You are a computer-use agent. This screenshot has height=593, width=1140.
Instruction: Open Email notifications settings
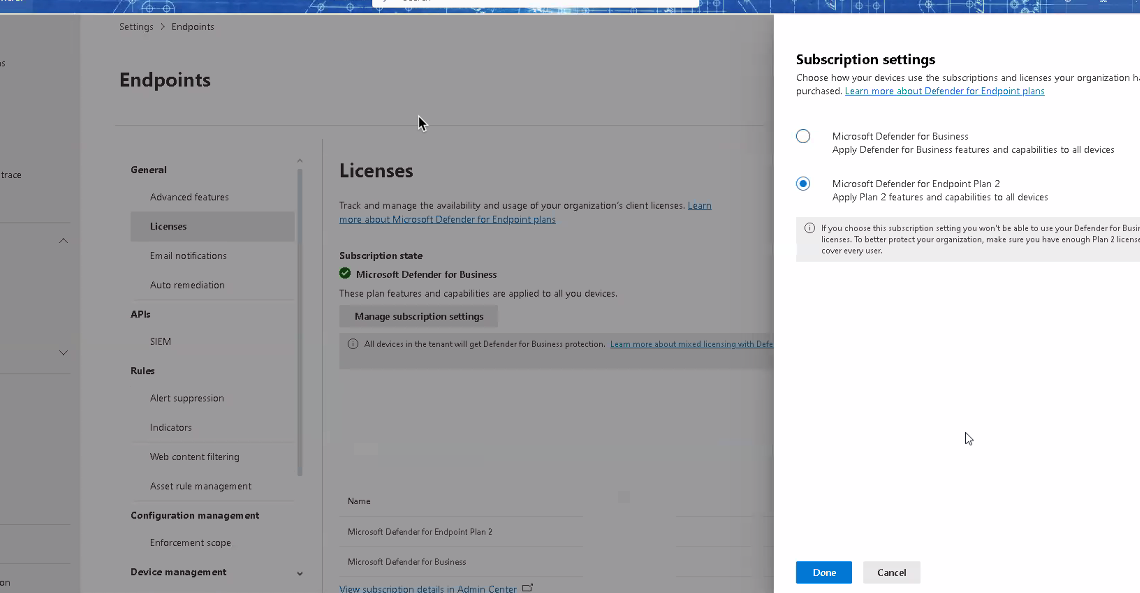pos(188,256)
